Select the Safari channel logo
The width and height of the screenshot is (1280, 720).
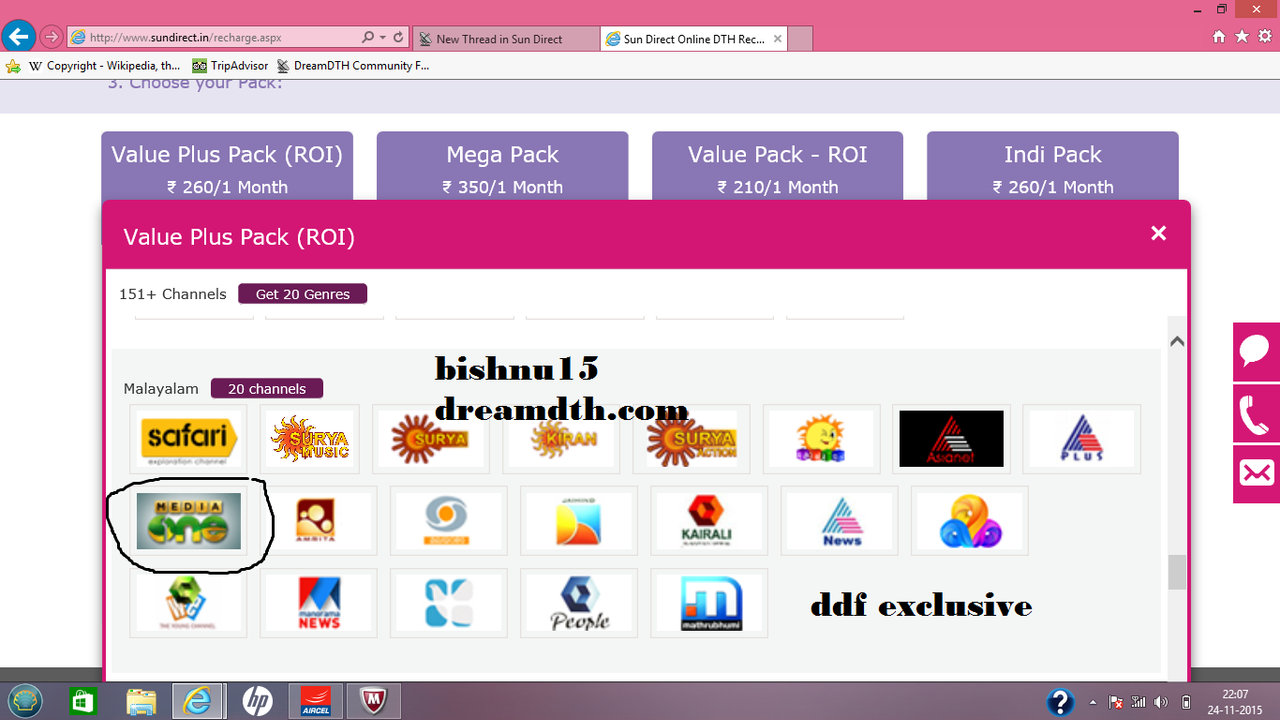[188, 440]
